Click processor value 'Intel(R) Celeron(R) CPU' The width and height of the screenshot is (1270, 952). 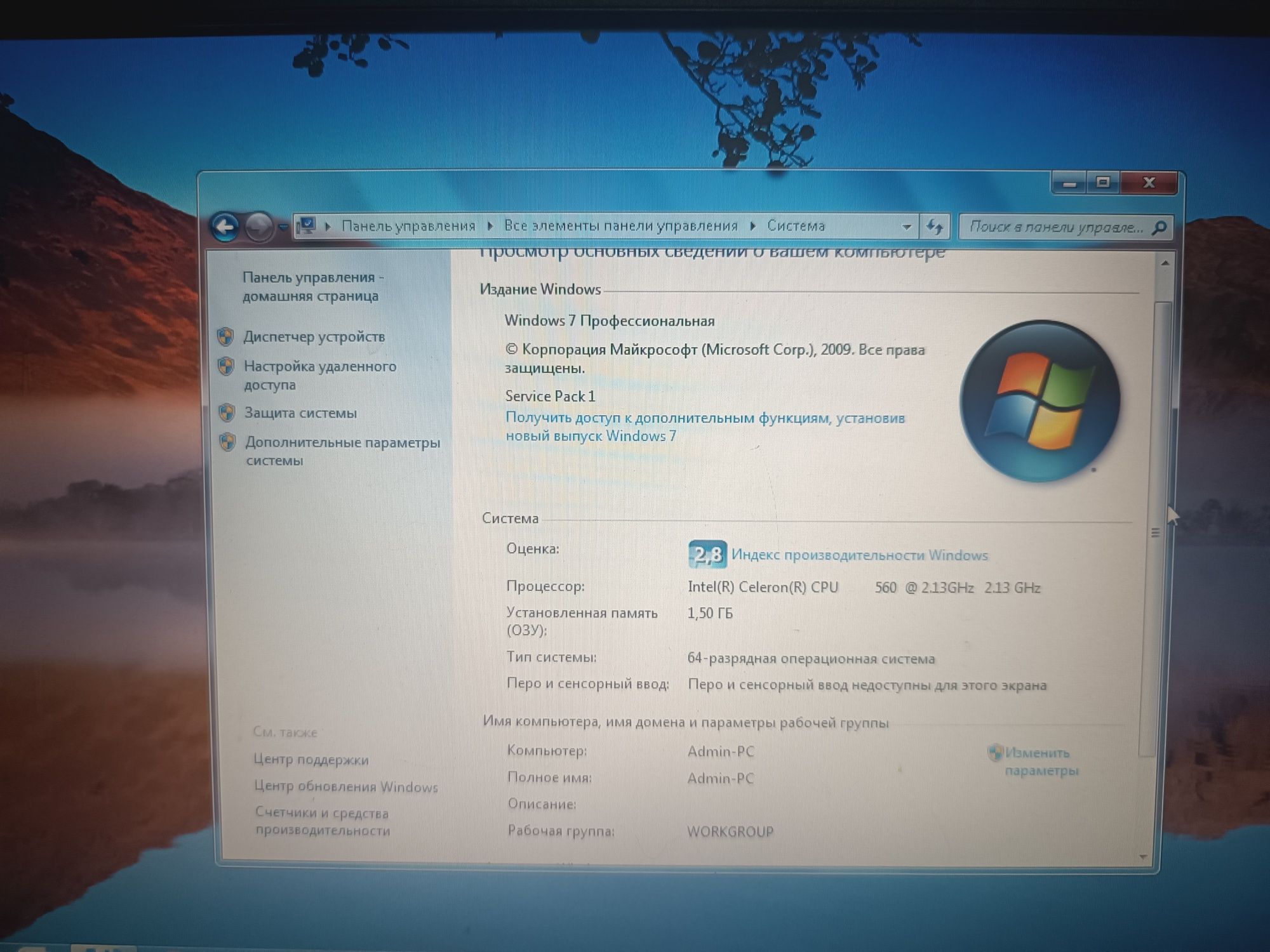point(763,587)
